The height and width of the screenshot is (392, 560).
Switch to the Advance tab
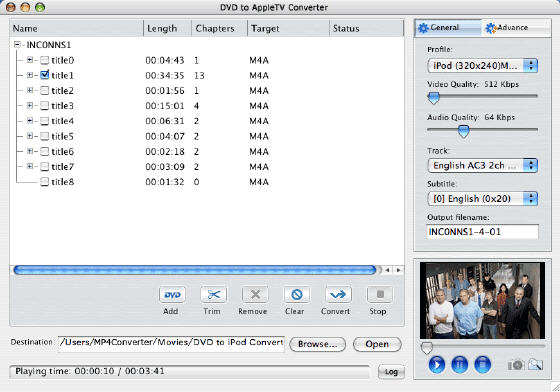[x=516, y=27]
